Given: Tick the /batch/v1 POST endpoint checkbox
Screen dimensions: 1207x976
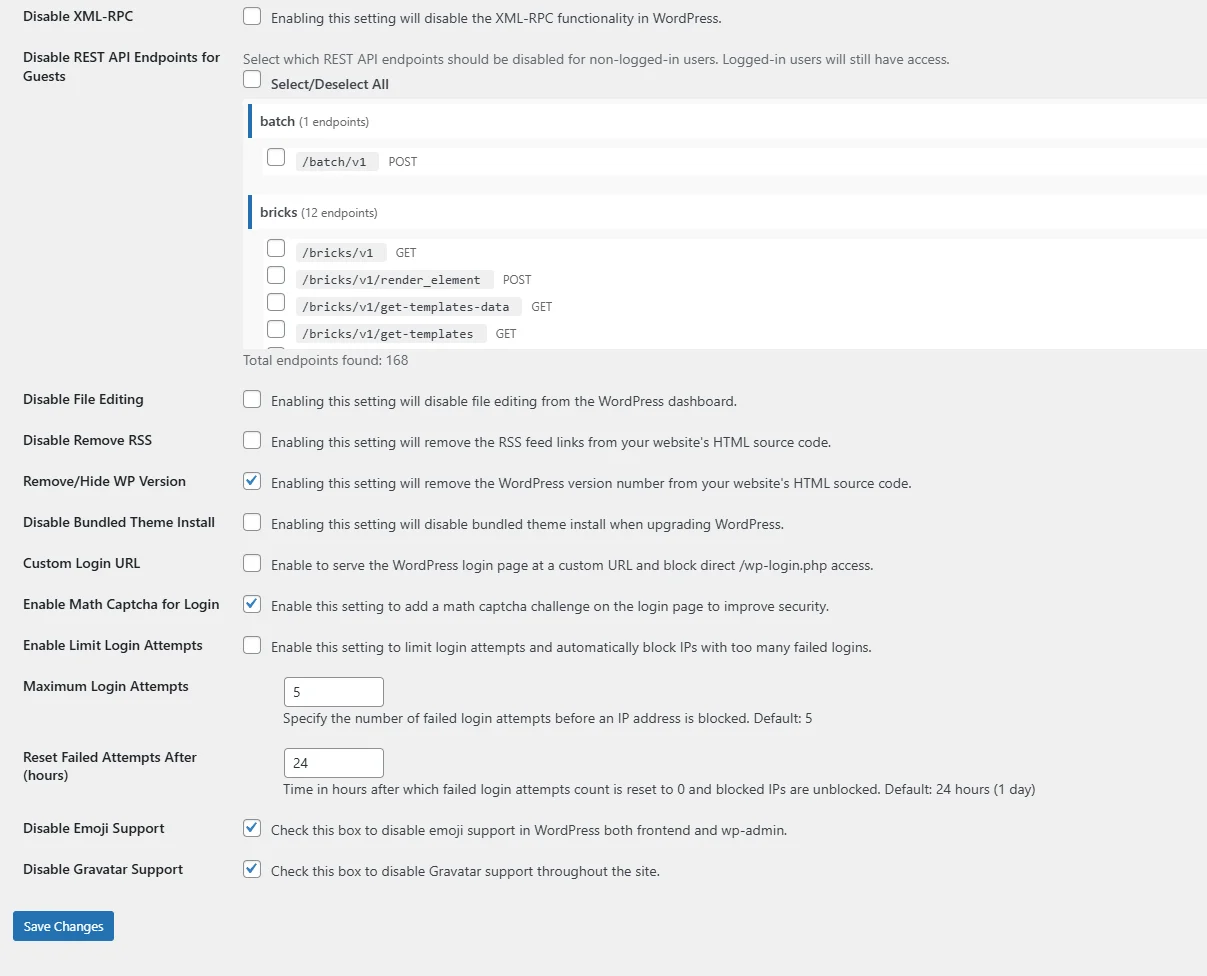Looking at the screenshot, I should 276,158.
